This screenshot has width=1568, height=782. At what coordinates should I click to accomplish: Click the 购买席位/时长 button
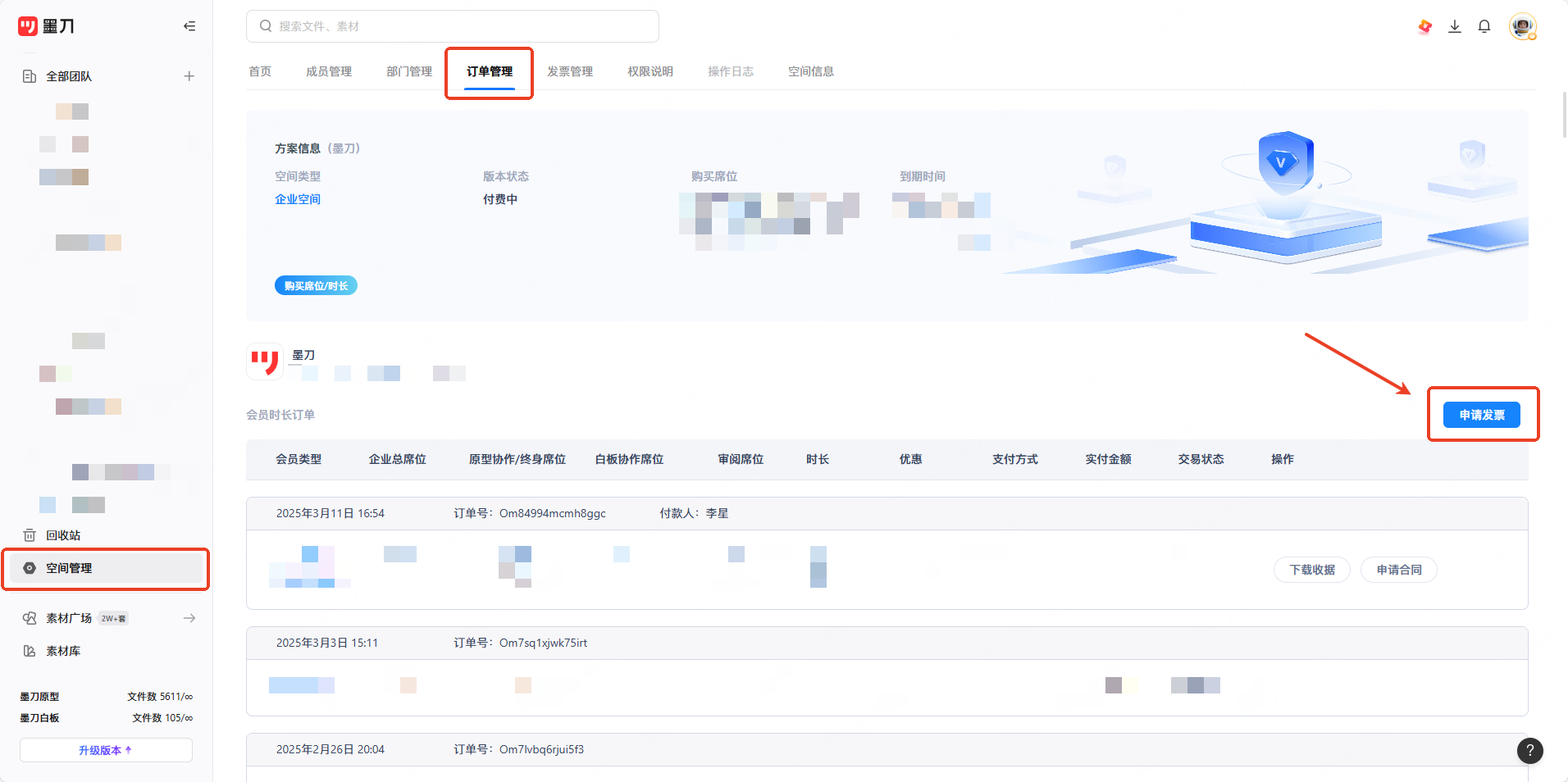pos(316,285)
